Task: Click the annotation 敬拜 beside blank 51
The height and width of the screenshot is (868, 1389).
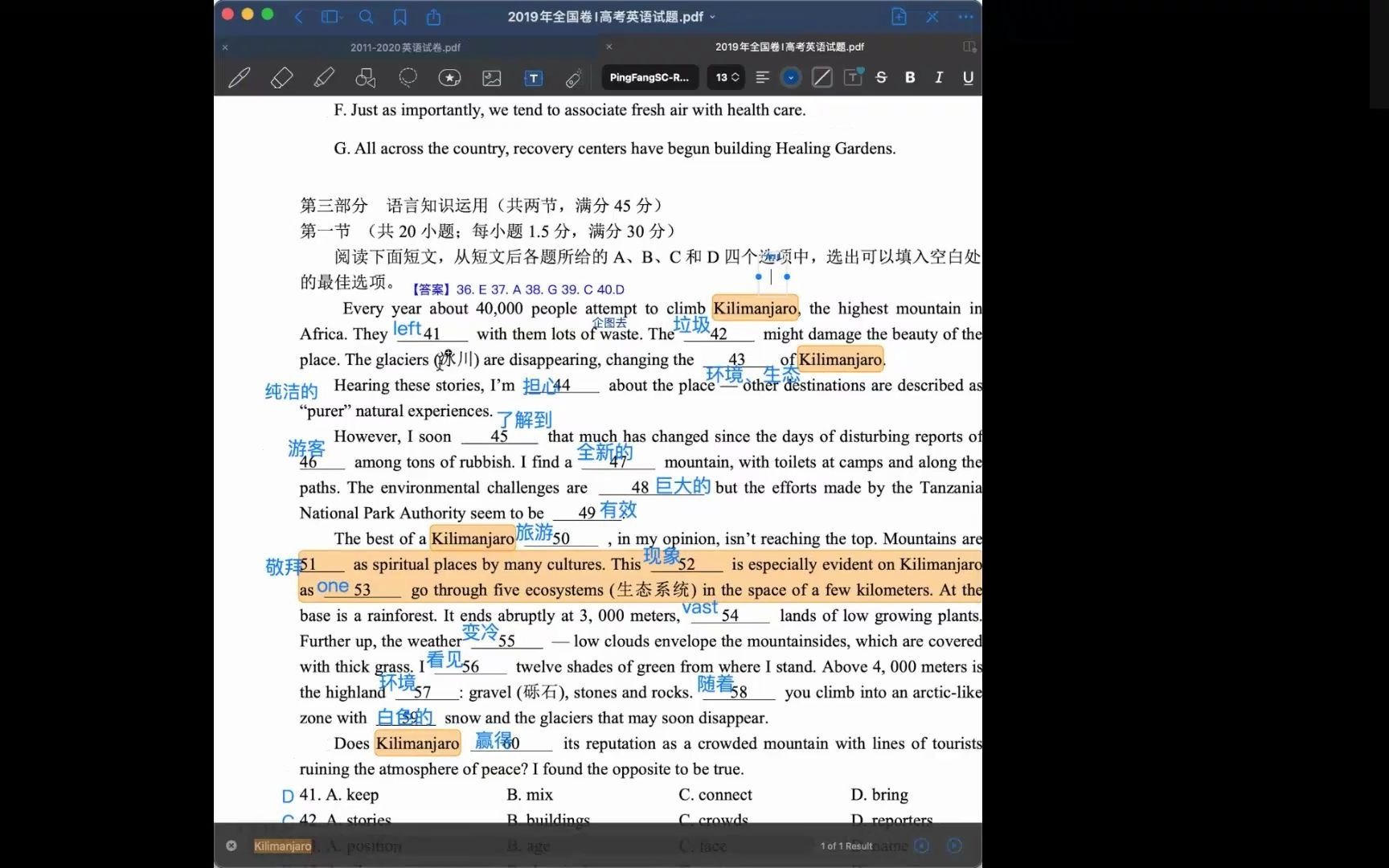Action: click(x=283, y=567)
